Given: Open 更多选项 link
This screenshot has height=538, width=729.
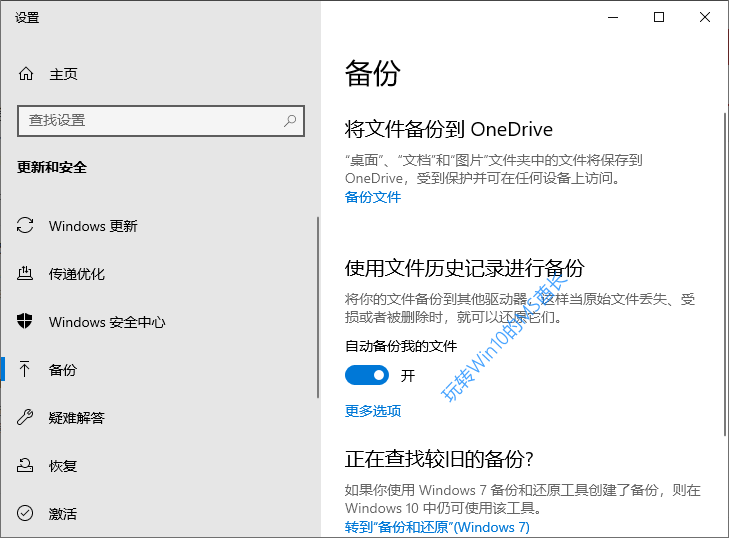Looking at the screenshot, I should click(x=372, y=411).
